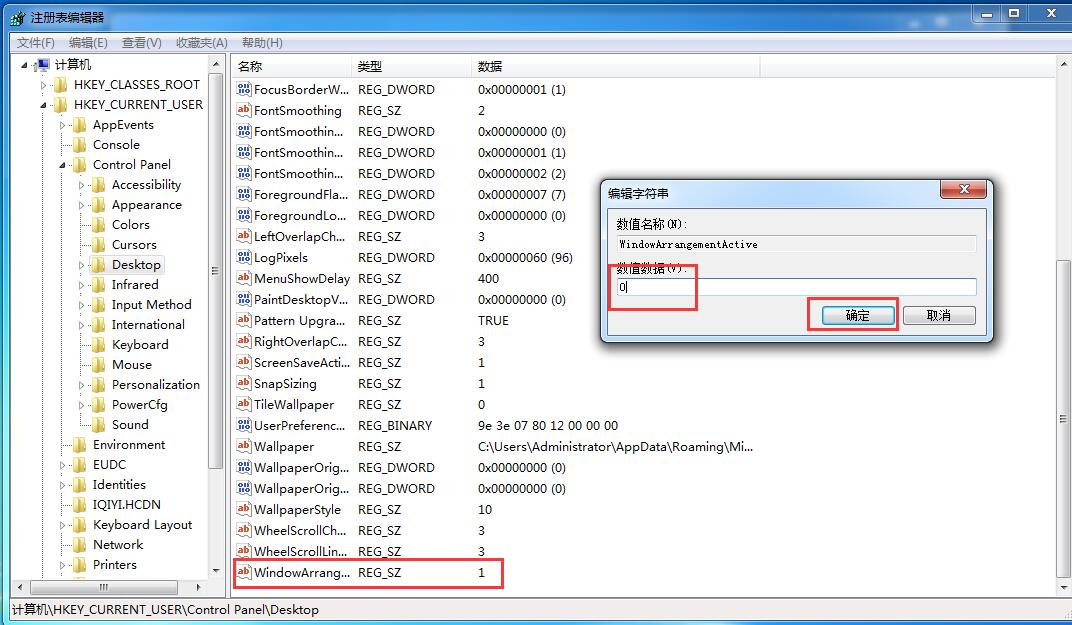Screen dimensions: 1072x625
Task: Expand the HKEY_CLASSES_ROOT branch
Action: (x=42, y=84)
